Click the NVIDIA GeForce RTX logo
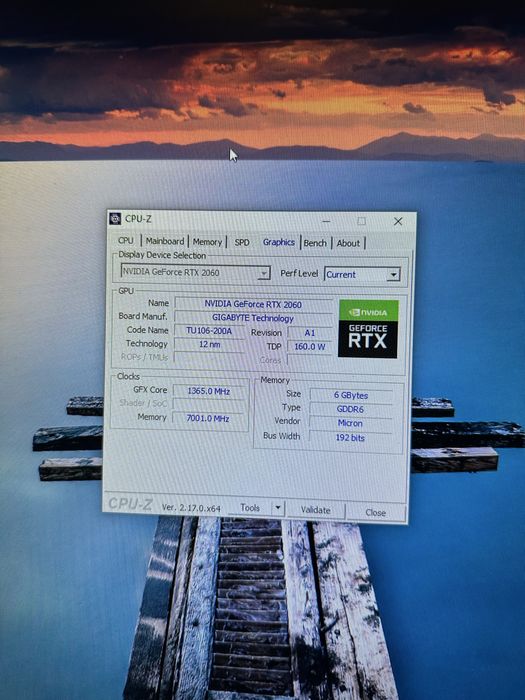Viewport: 525px width, 700px height. tap(368, 329)
